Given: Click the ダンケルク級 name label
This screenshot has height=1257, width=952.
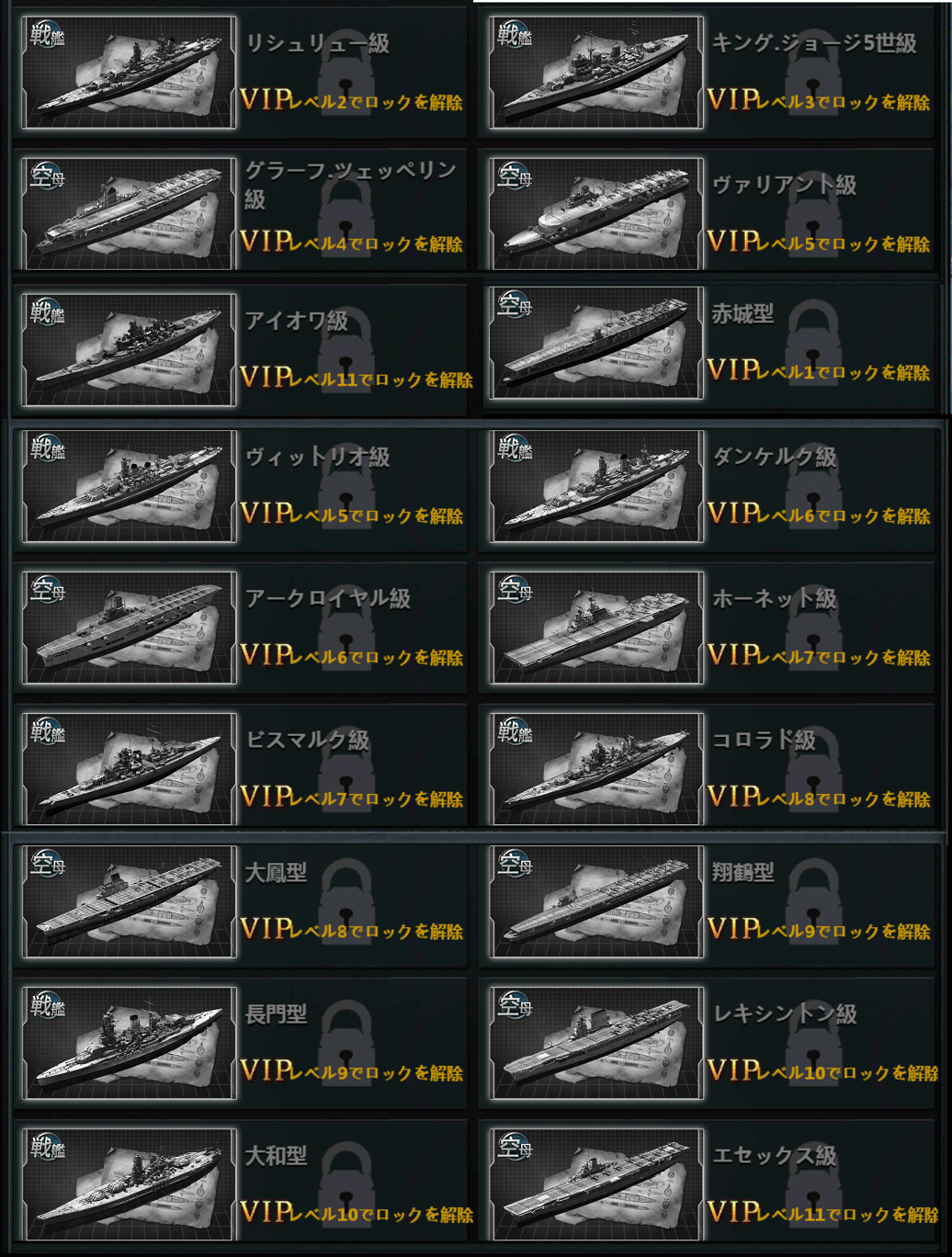Looking at the screenshot, I should 775,457.
